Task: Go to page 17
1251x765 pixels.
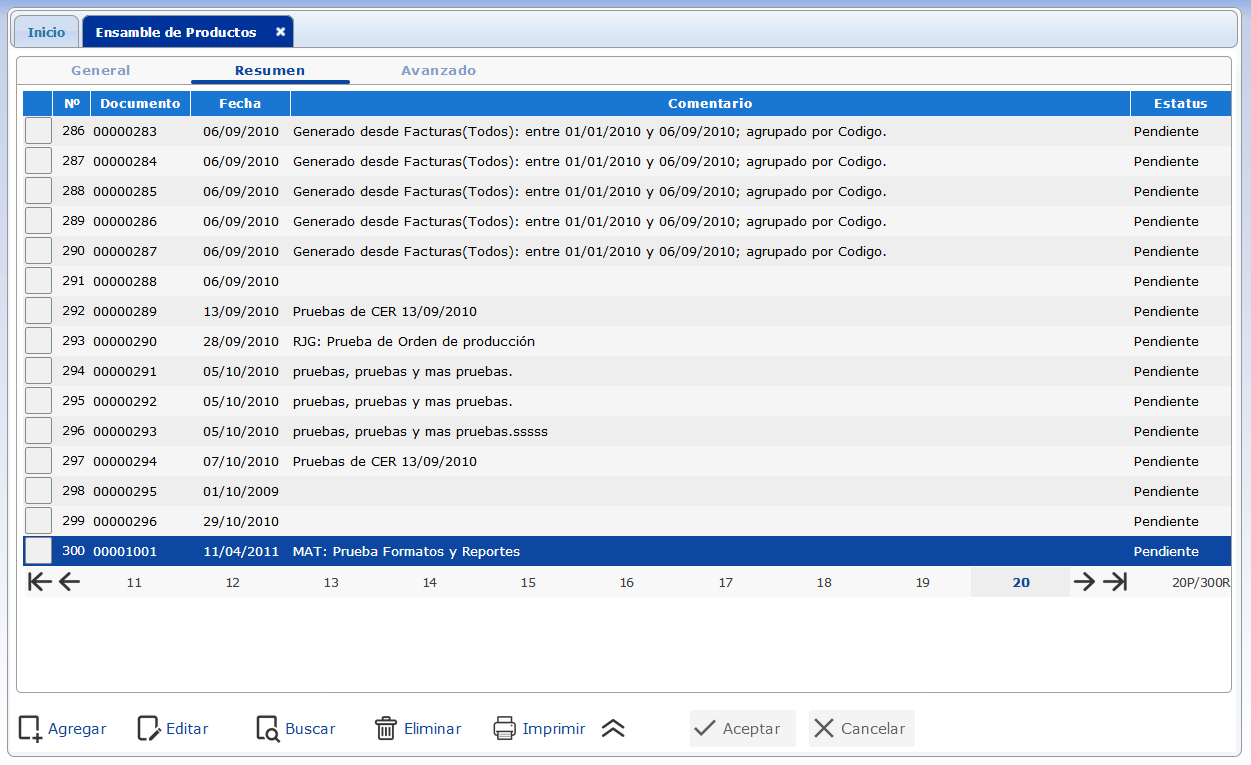Action: click(x=725, y=582)
